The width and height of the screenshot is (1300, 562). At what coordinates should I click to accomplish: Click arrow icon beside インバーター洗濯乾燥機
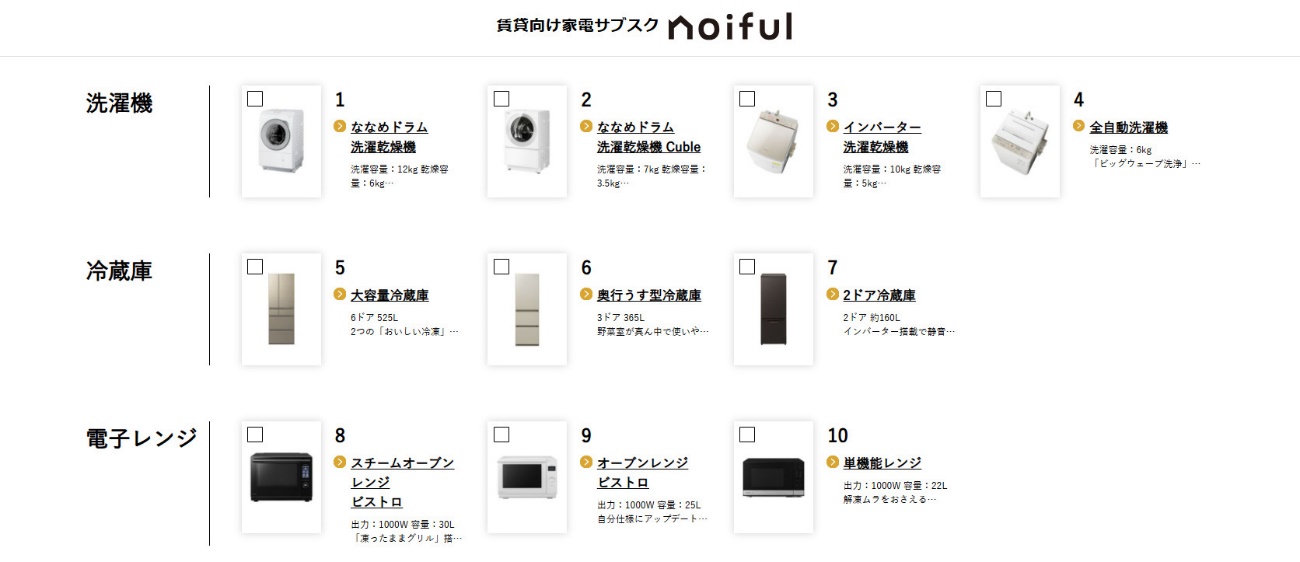click(x=833, y=127)
